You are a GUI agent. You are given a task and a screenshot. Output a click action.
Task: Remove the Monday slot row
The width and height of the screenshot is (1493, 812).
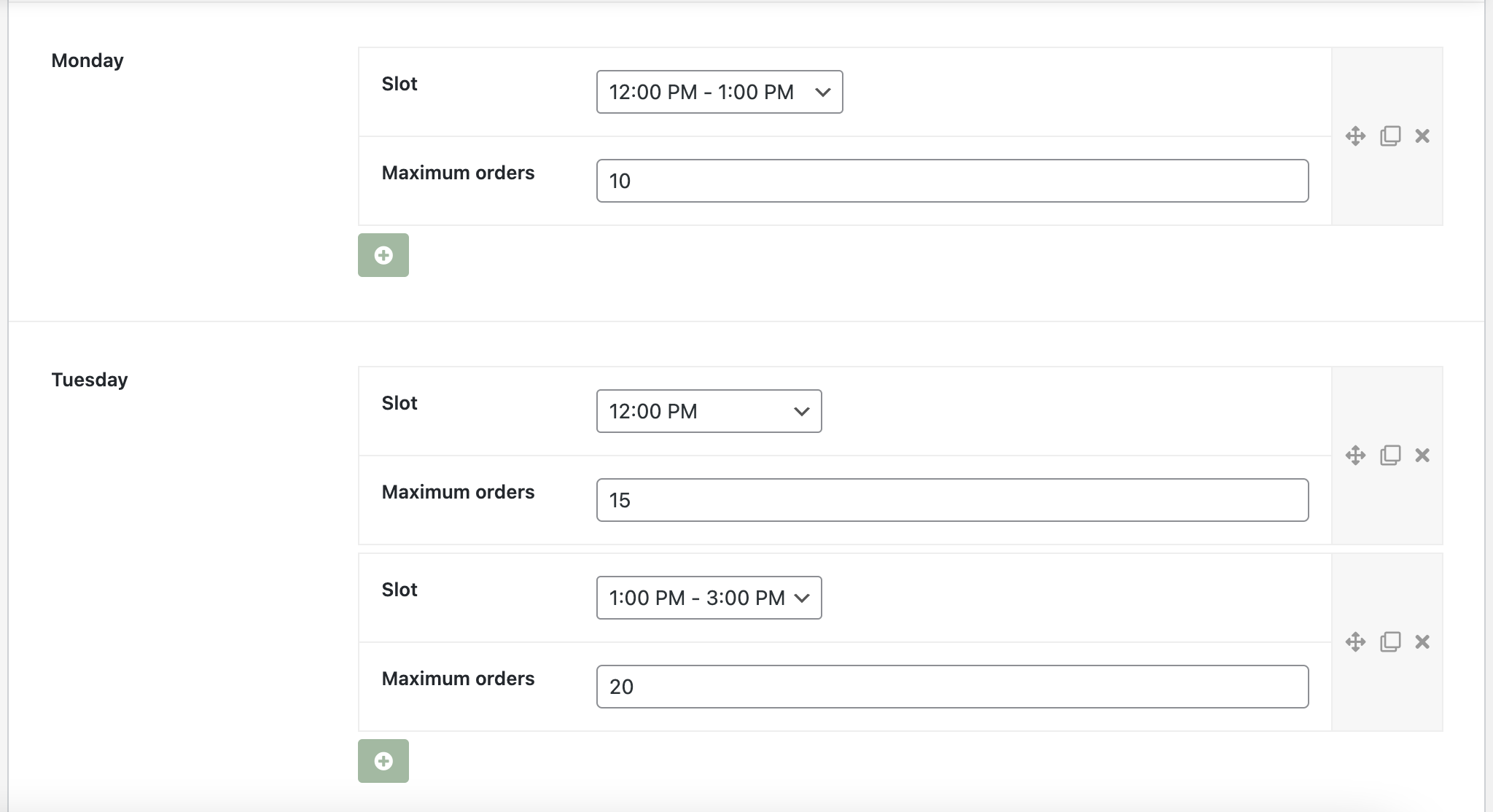[1422, 136]
